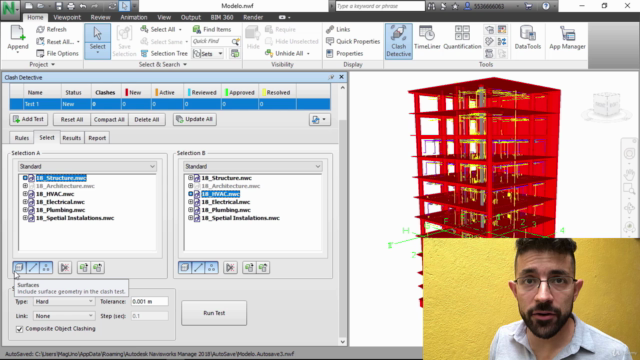
Task: Open the Properties panel
Action: 344,53
